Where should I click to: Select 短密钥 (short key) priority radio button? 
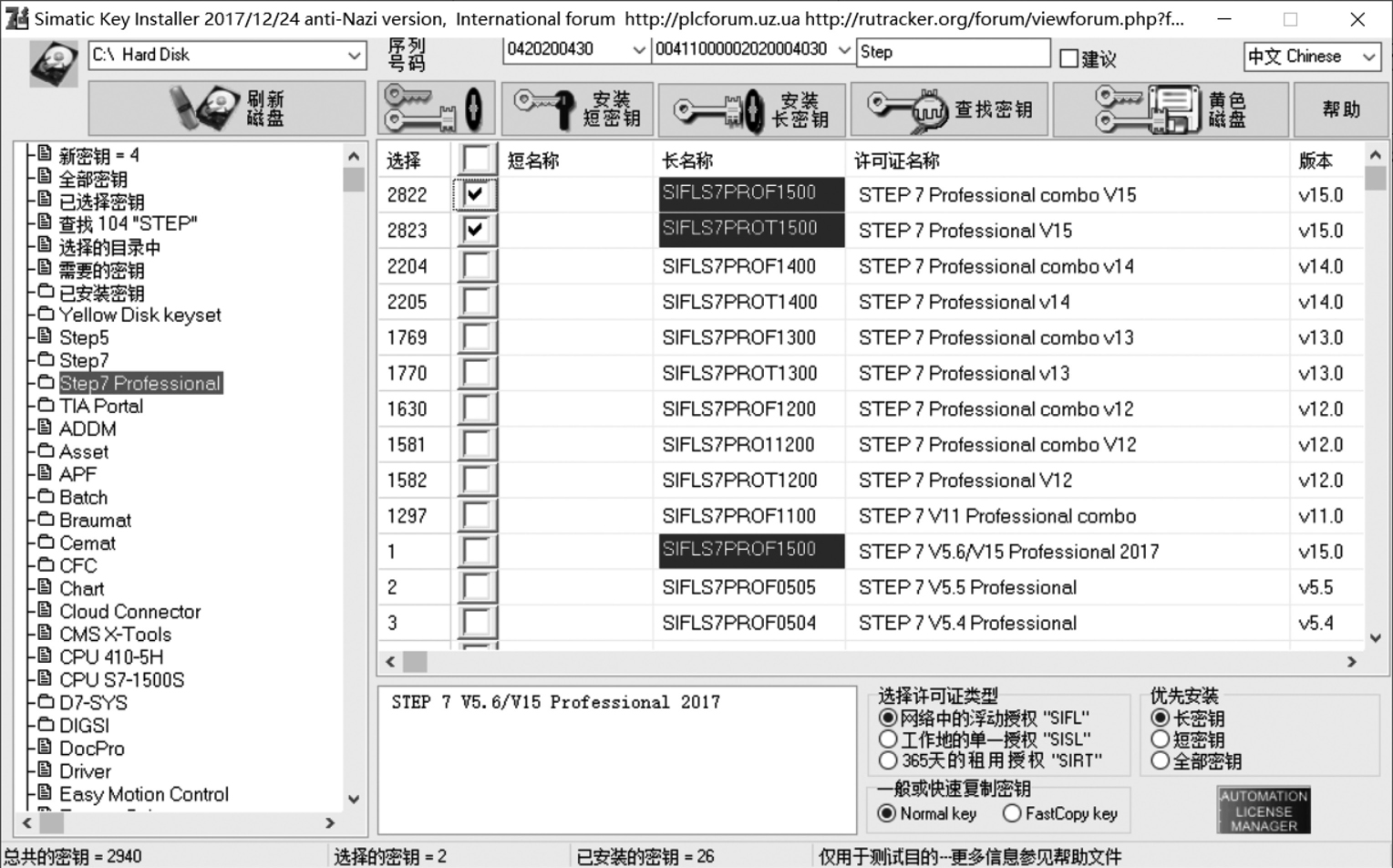[1161, 739]
